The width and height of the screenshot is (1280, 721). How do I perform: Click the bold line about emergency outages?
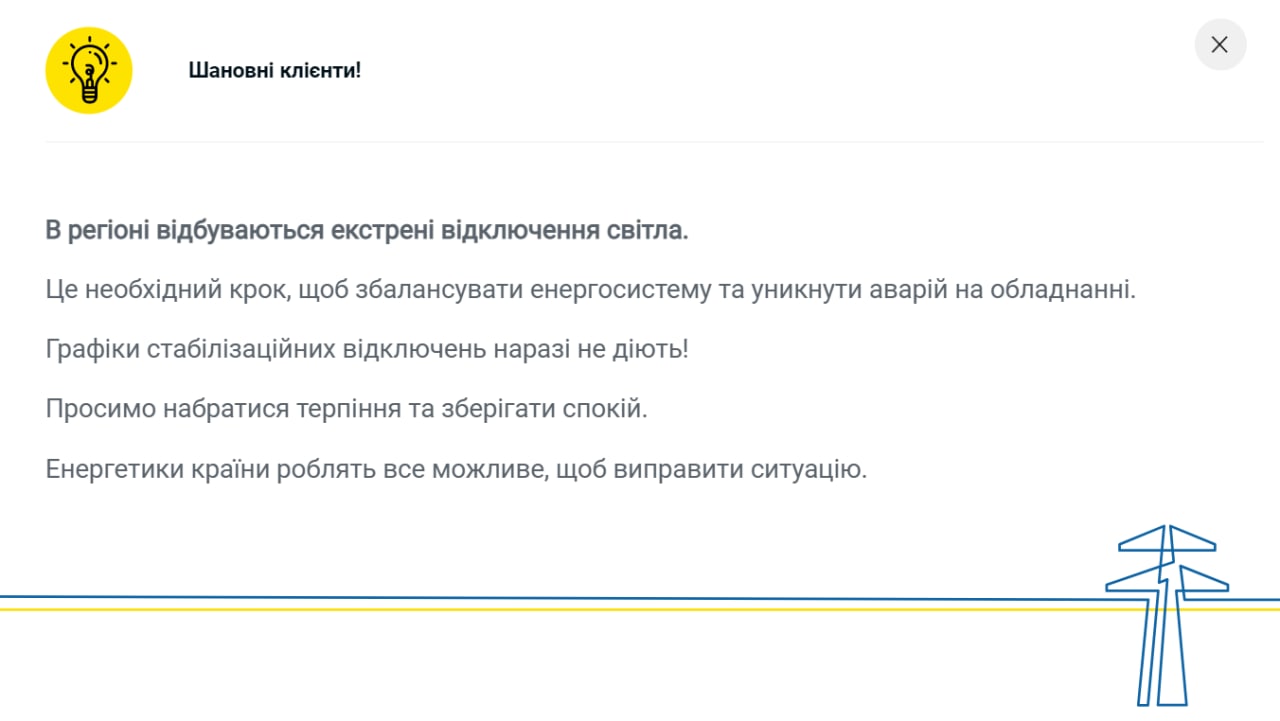367,231
